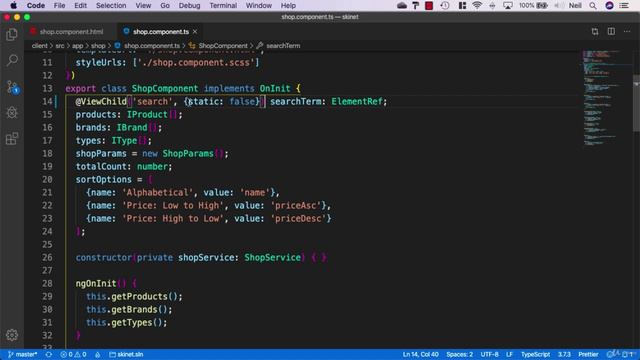
Task: Open the Code application menu
Action: click(36, 5)
